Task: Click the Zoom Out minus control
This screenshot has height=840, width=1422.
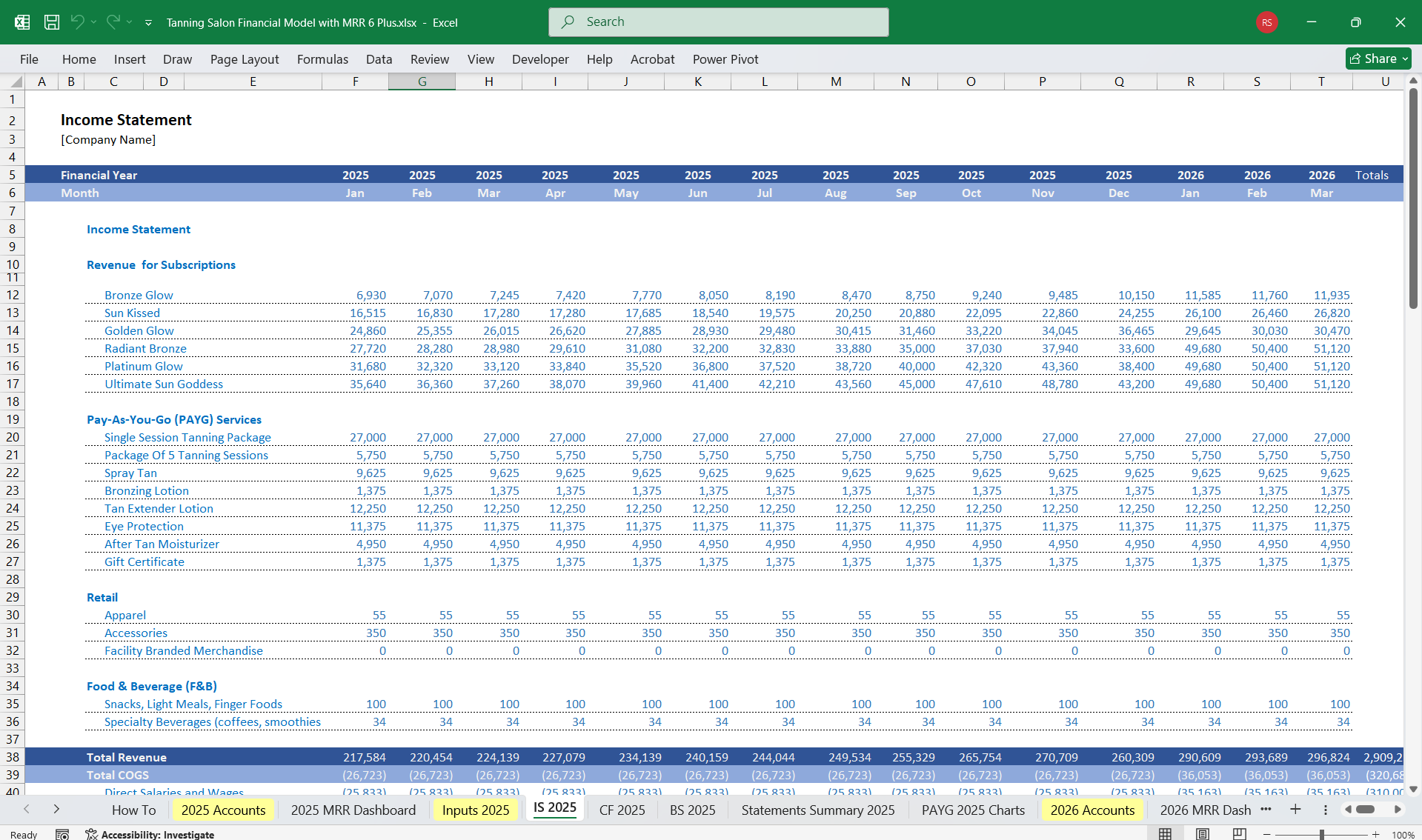Action: tap(1268, 833)
